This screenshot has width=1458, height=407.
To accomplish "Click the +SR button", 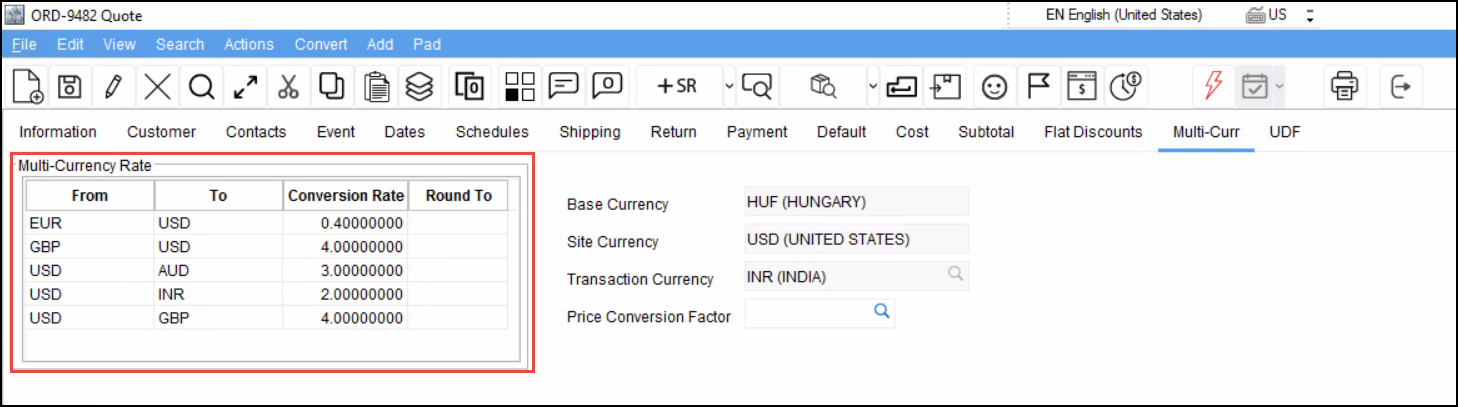I will click(x=677, y=87).
